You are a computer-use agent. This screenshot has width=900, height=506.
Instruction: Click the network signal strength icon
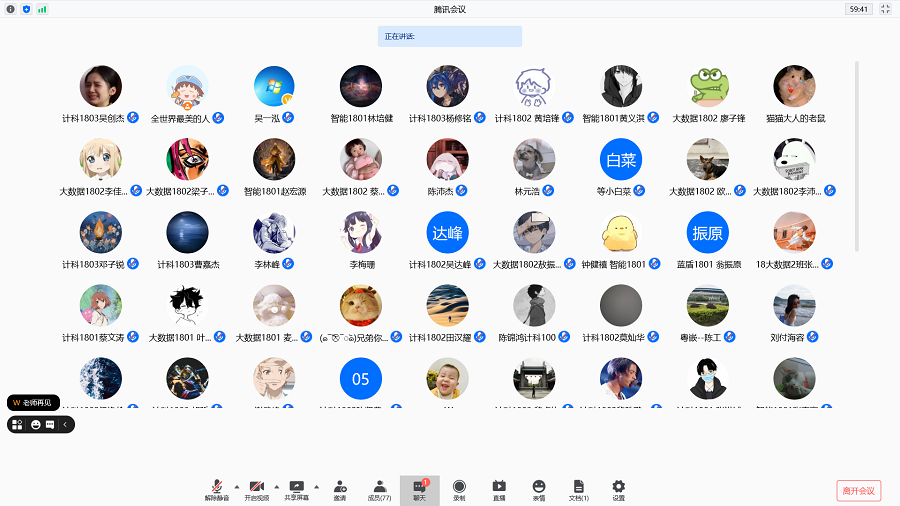coord(42,9)
